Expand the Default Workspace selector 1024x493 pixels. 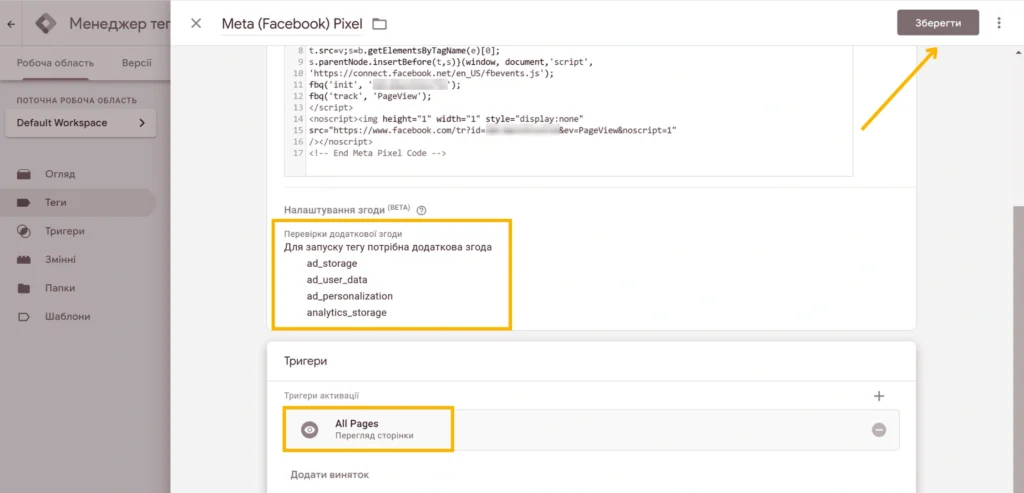coord(80,123)
